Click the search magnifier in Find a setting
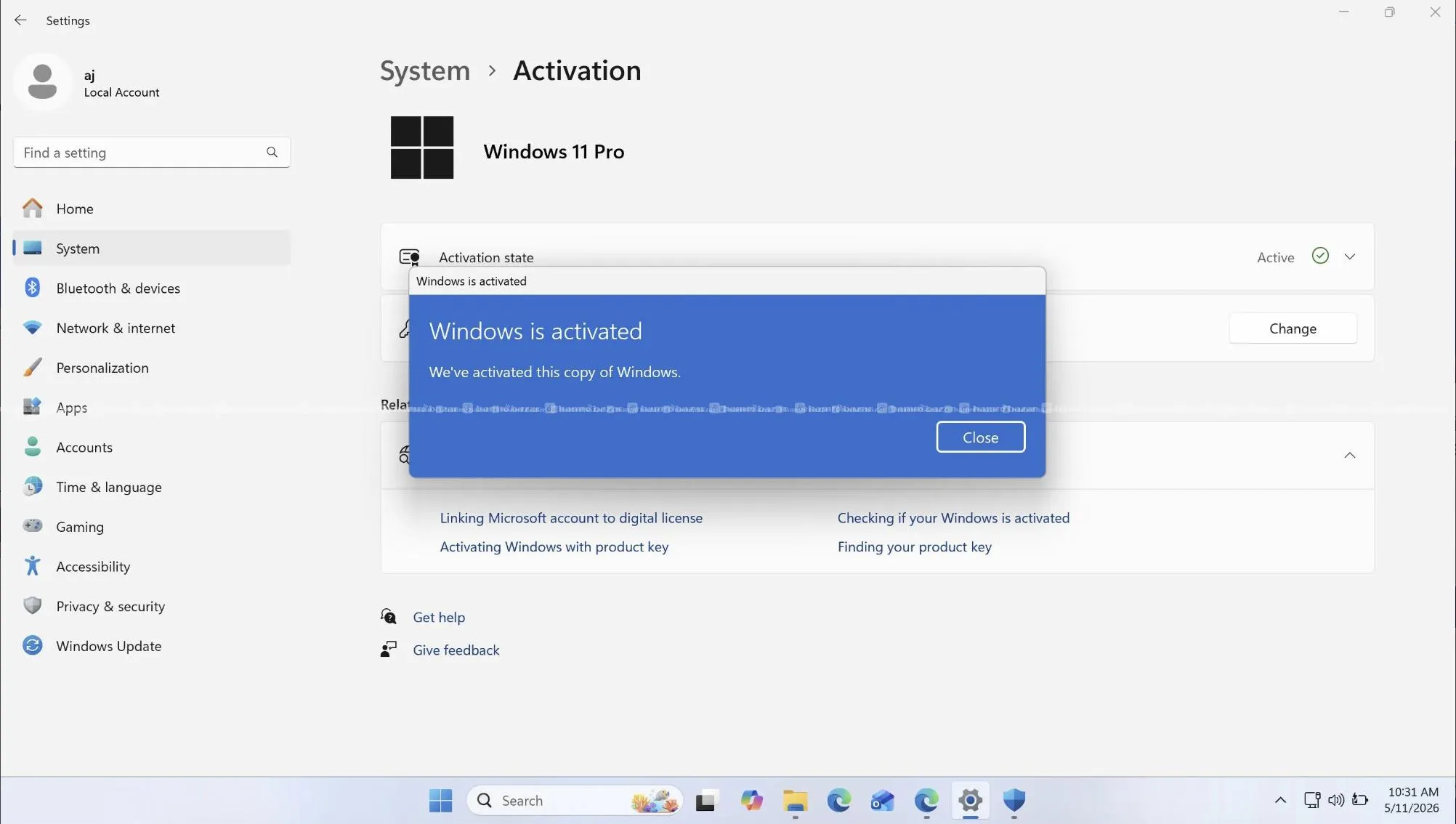The height and width of the screenshot is (824, 1456). click(272, 152)
